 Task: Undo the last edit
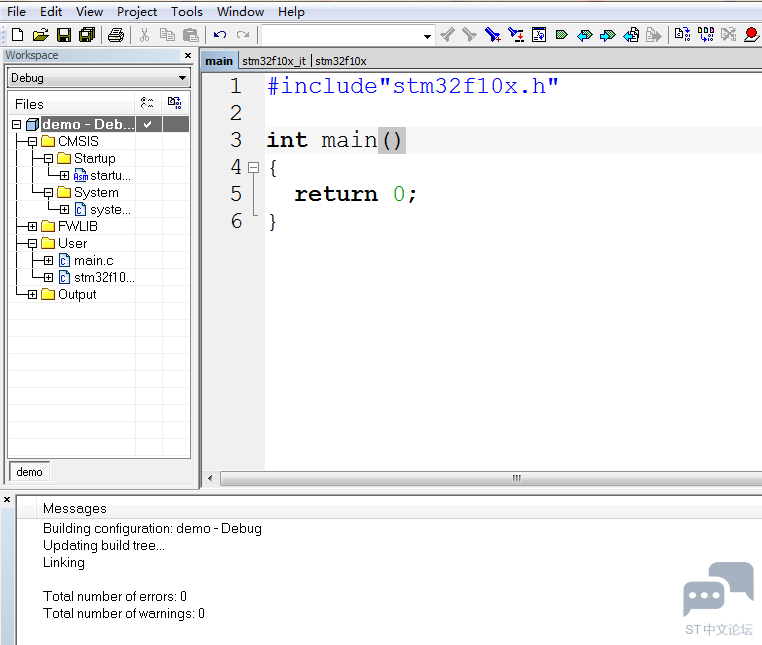(x=220, y=35)
